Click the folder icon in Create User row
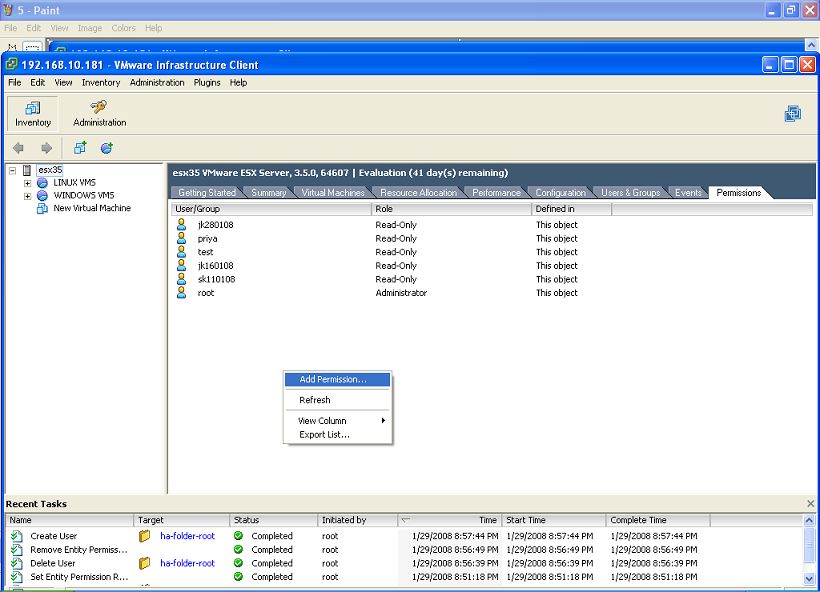This screenshot has width=820, height=592. click(144, 536)
